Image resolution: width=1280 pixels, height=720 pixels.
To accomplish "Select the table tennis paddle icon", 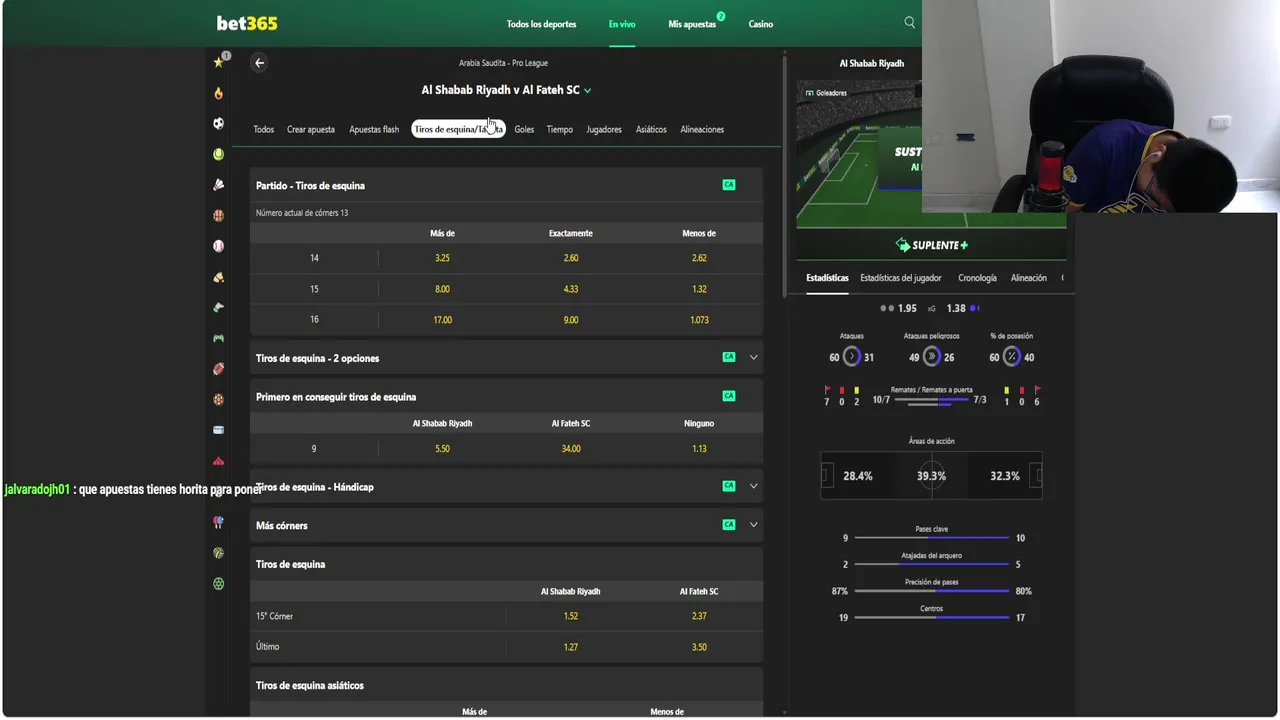I will pos(218,522).
